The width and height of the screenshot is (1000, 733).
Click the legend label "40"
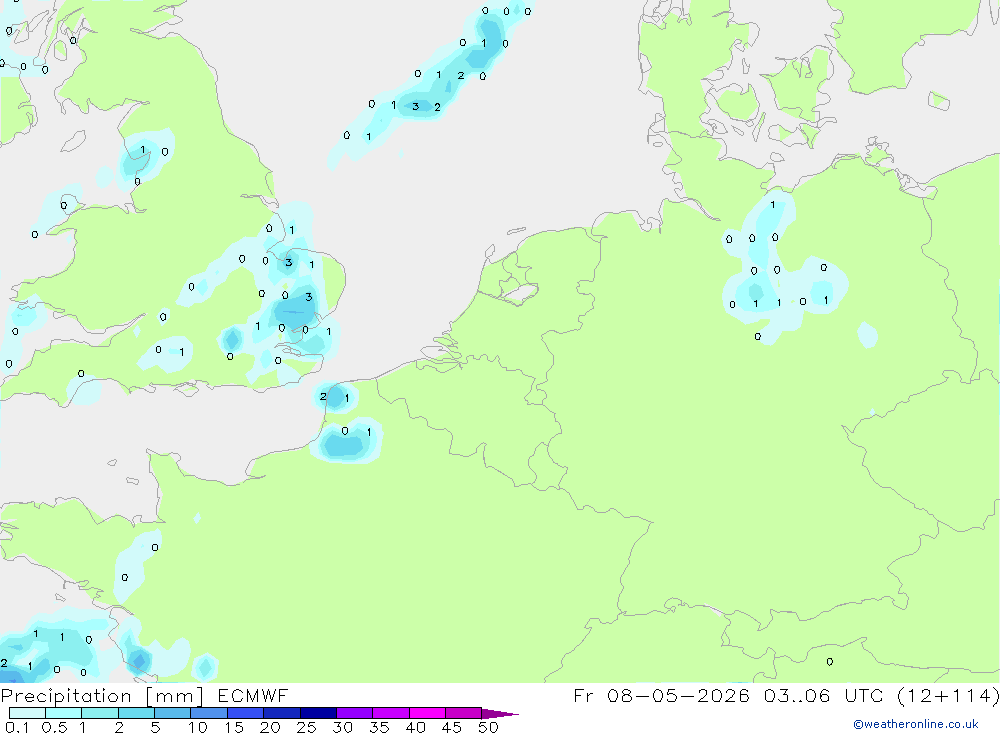tap(416, 727)
